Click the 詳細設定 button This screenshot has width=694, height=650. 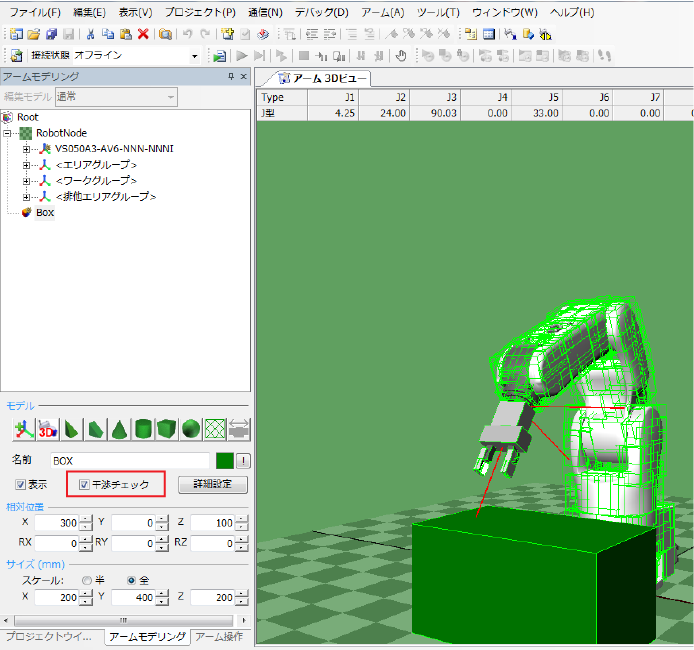coord(212,485)
